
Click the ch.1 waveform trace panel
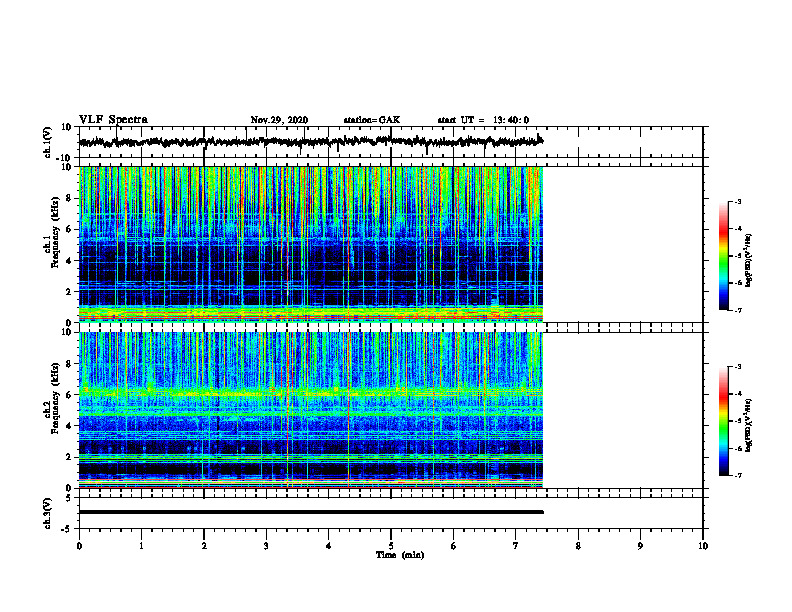pyautogui.click(x=391, y=142)
